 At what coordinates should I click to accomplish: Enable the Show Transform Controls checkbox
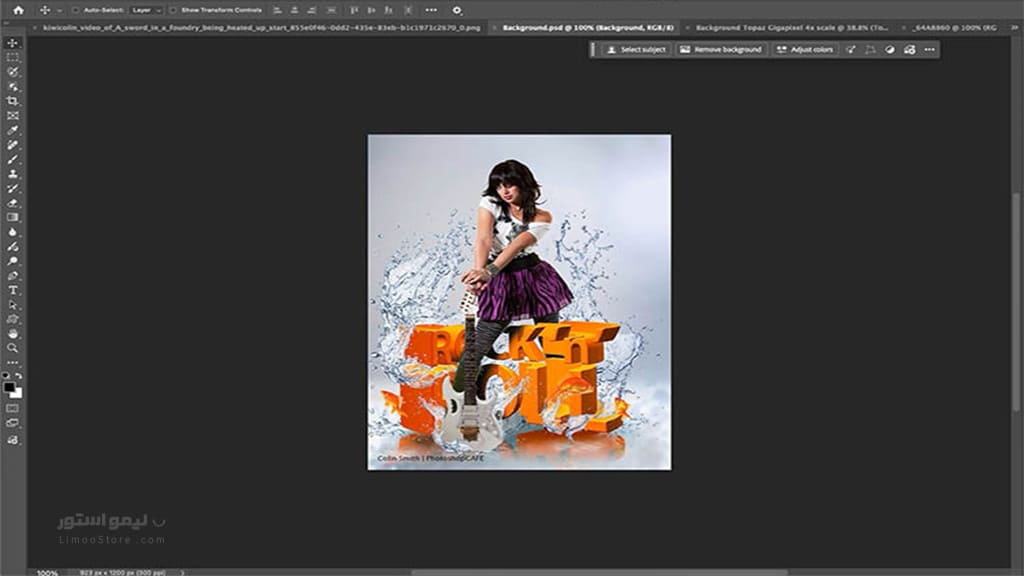pos(173,10)
